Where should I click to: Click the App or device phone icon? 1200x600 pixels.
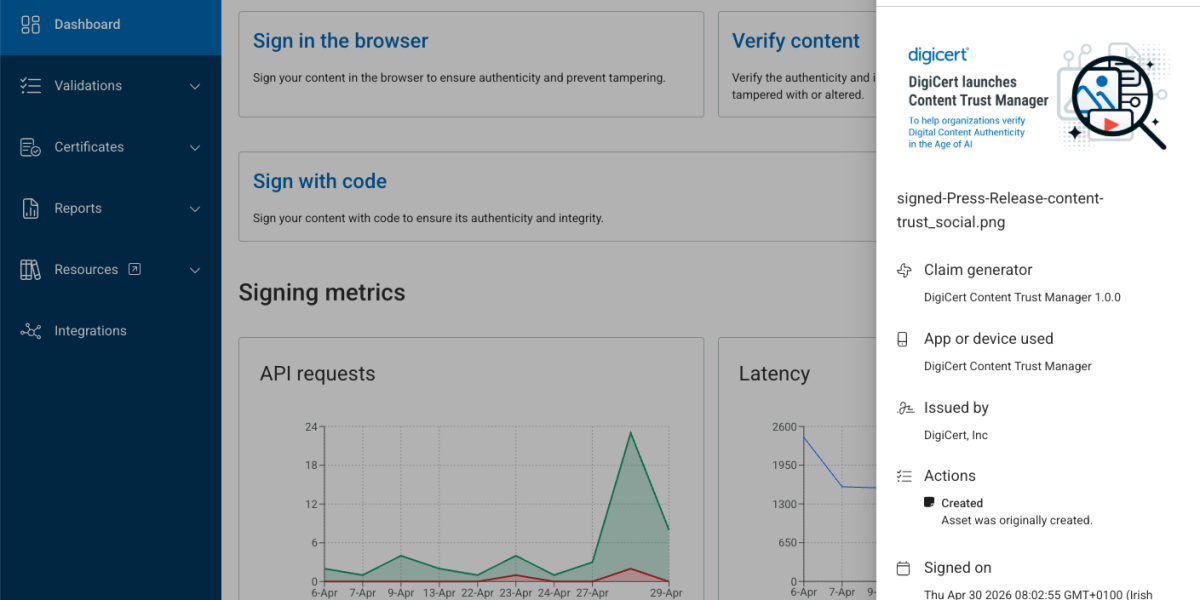click(904, 339)
